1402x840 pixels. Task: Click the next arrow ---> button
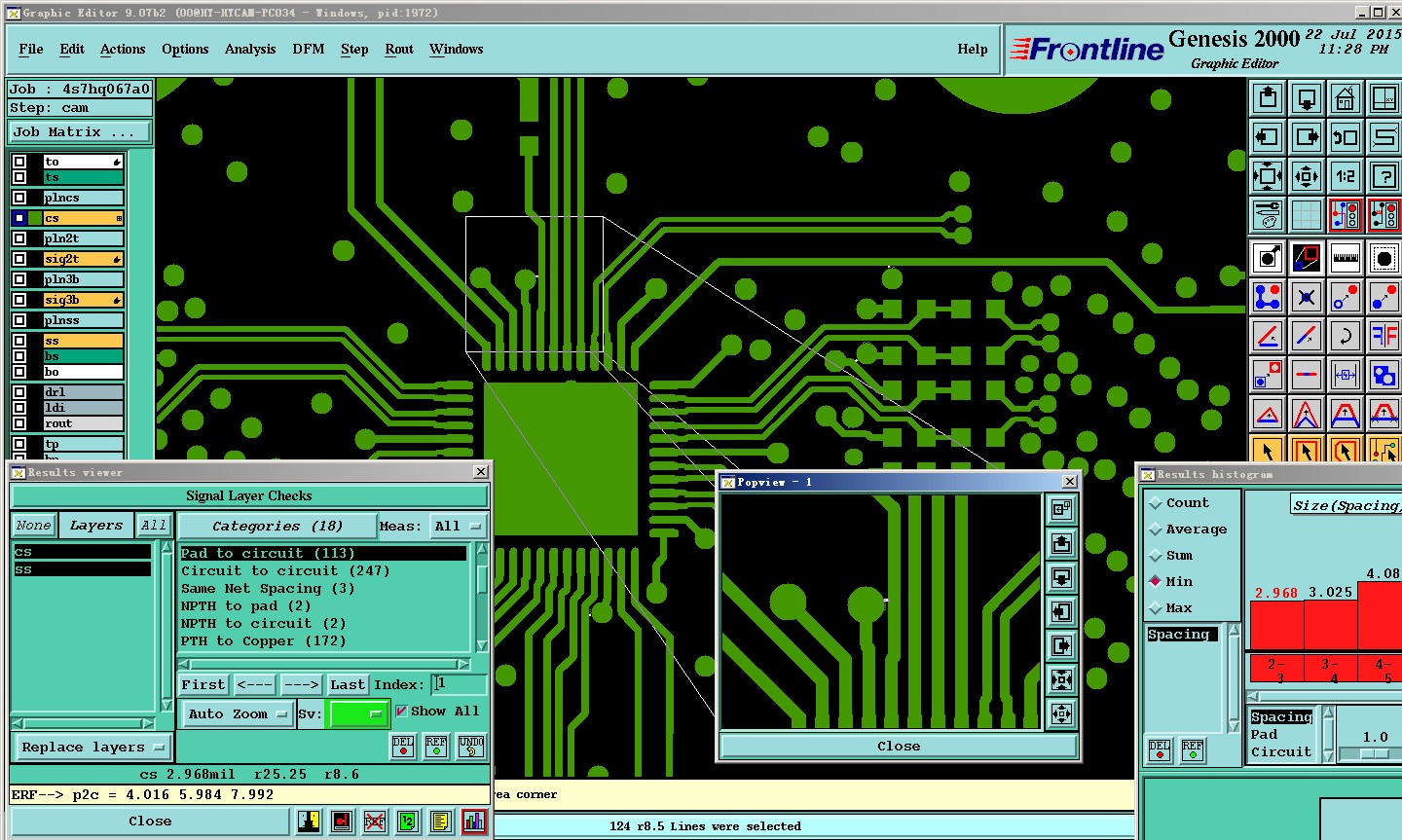point(301,685)
